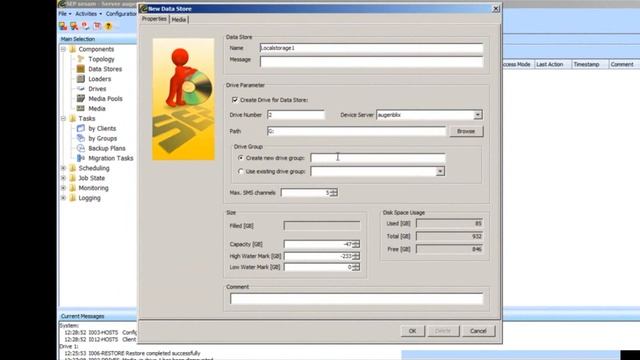Select the Components folder icon in tree

coord(73,49)
